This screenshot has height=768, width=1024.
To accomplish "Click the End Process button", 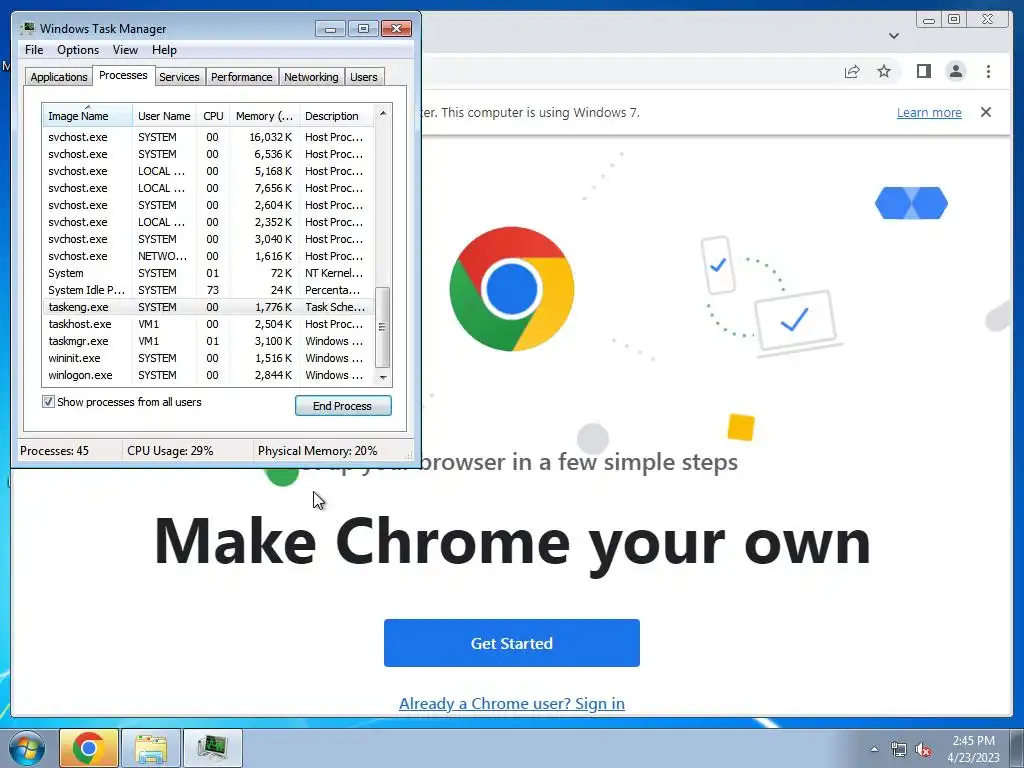I will point(343,406).
